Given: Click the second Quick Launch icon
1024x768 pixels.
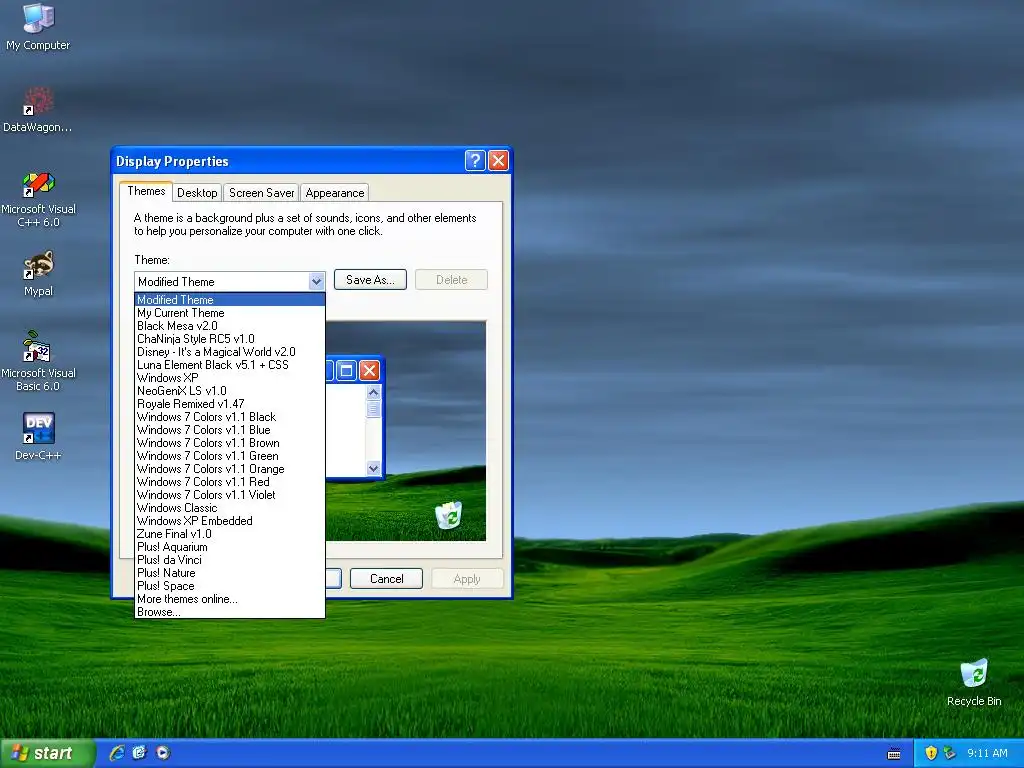Looking at the screenshot, I should click(x=140, y=753).
